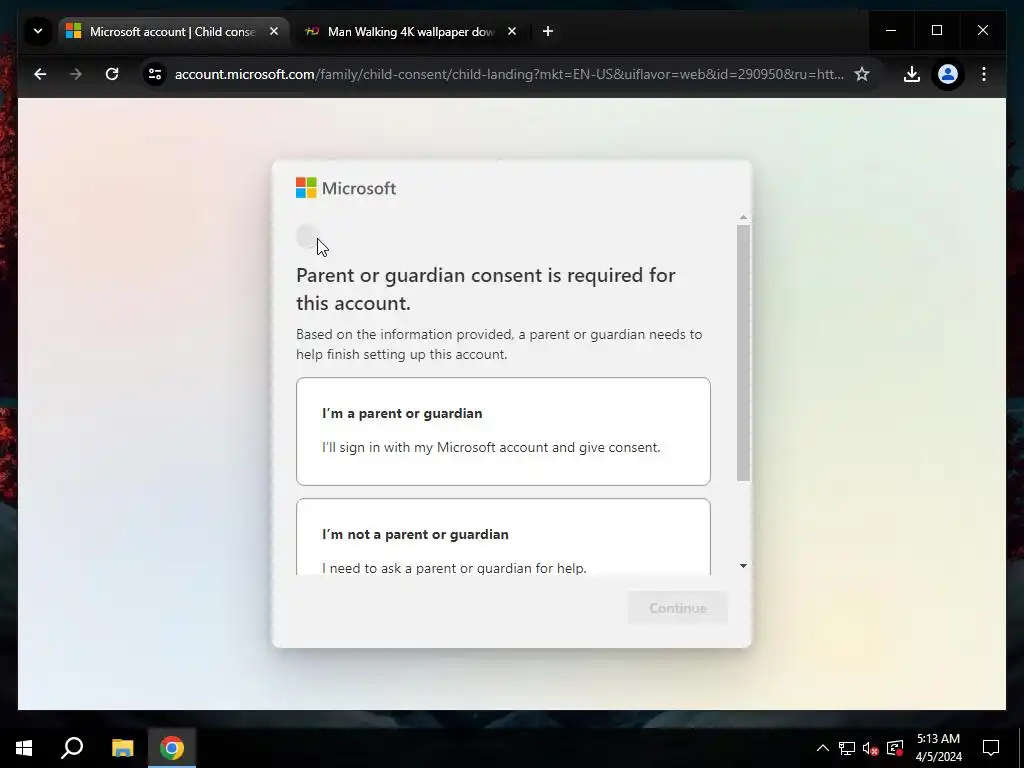
Task: Open the network tray icon
Action: (847, 748)
